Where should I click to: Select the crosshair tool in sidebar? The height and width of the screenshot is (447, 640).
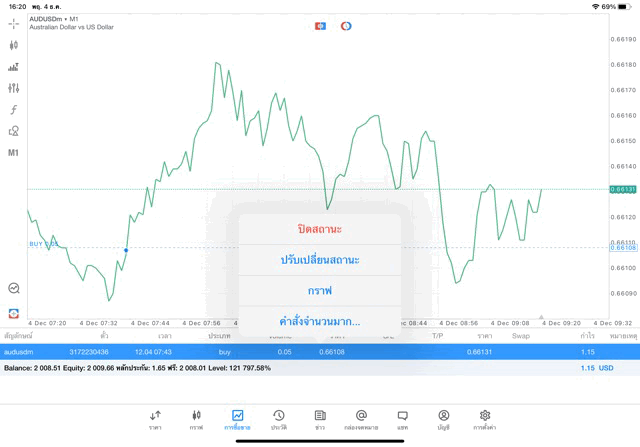[14, 23]
